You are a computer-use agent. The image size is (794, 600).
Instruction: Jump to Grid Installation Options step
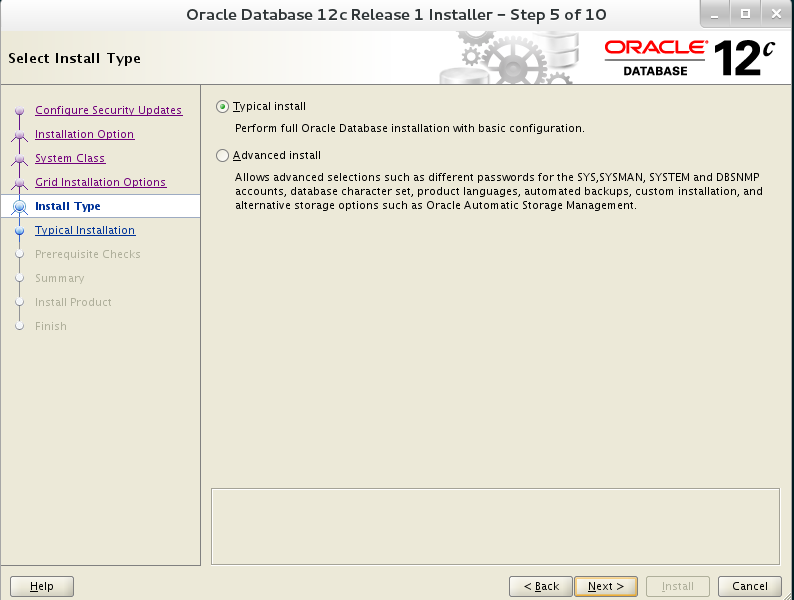(x=100, y=182)
